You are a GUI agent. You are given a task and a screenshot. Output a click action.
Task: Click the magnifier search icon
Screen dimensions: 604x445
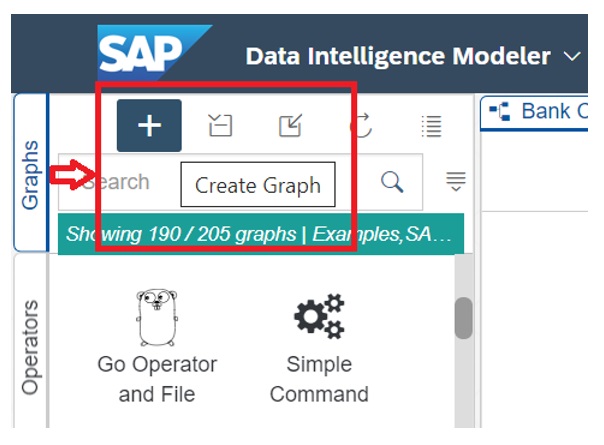click(393, 182)
